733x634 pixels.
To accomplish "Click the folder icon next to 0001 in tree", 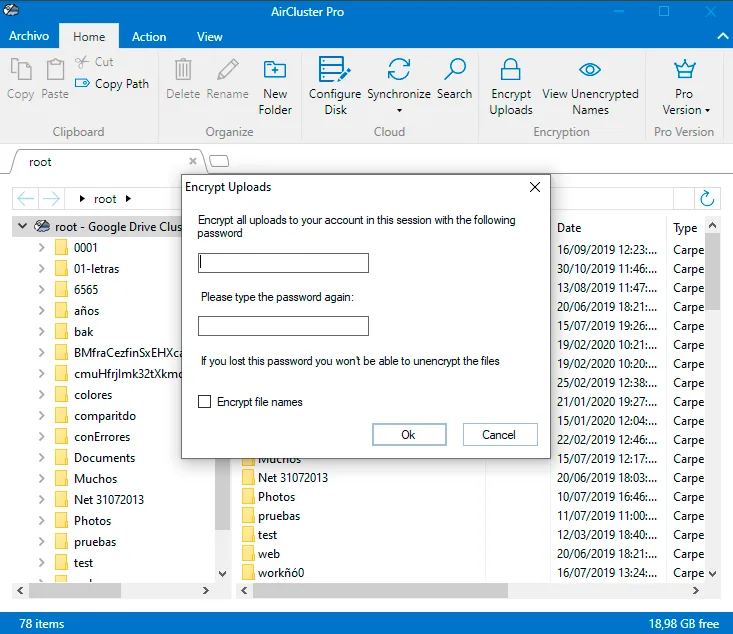I will point(61,247).
